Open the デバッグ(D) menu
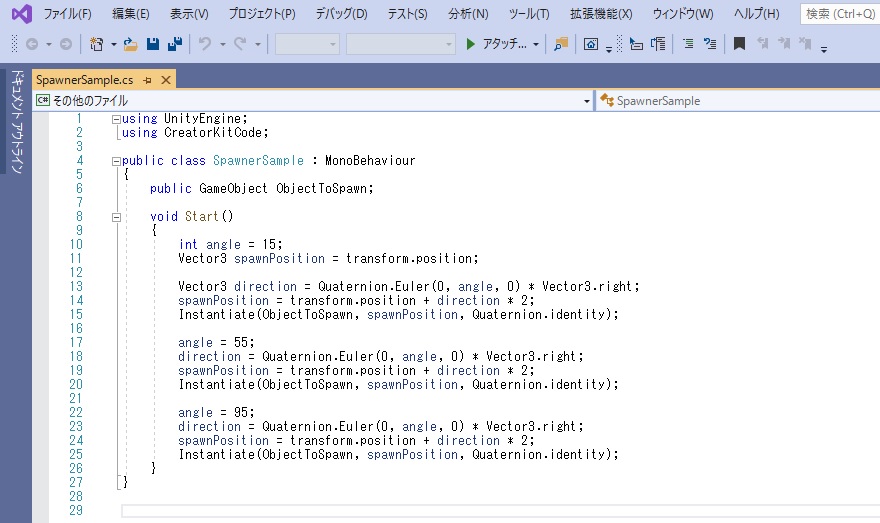The width and height of the screenshot is (880, 523). coord(341,13)
